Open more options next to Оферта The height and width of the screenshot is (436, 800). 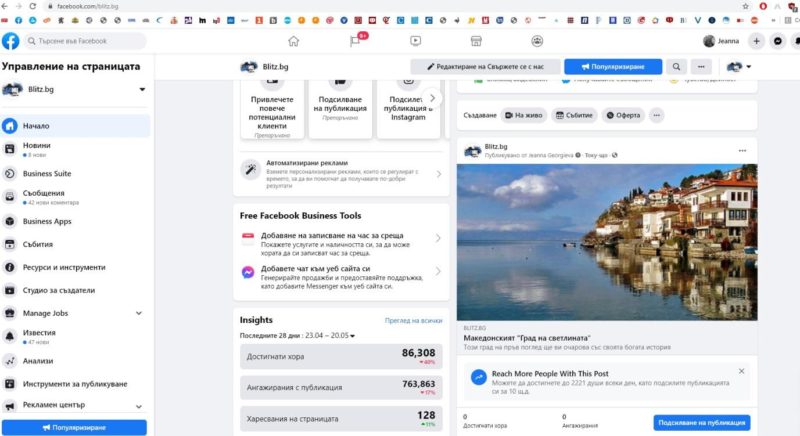click(657, 115)
